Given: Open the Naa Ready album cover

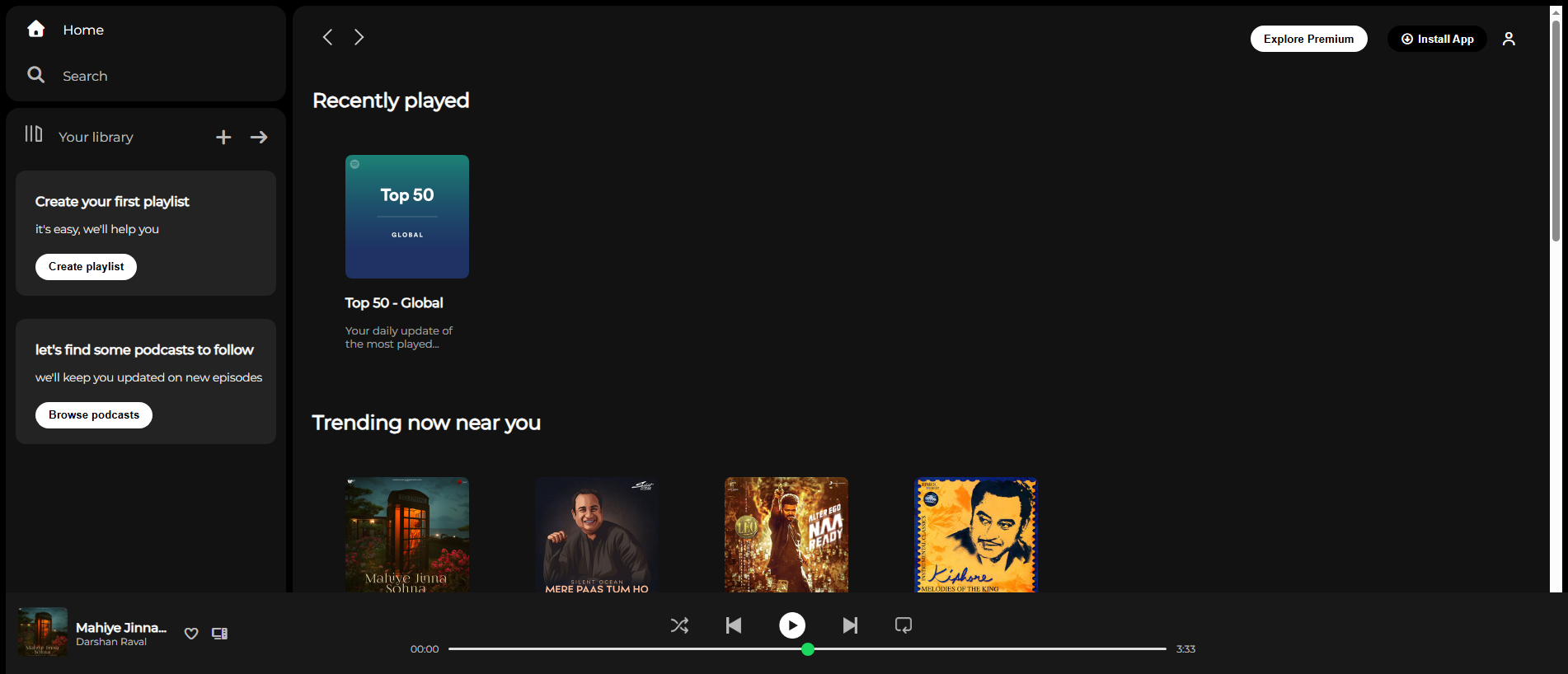Looking at the screenshot, I should [x=786, y=535].
